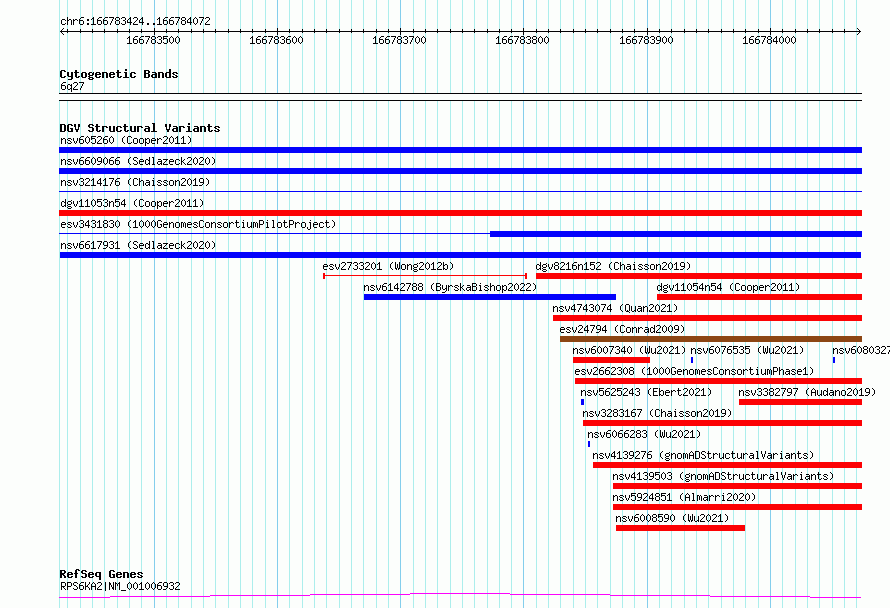Open nsv5625243 (Ebert2021) label
Viewport: 890px width, 608px height.
click(x=646, y=392)
